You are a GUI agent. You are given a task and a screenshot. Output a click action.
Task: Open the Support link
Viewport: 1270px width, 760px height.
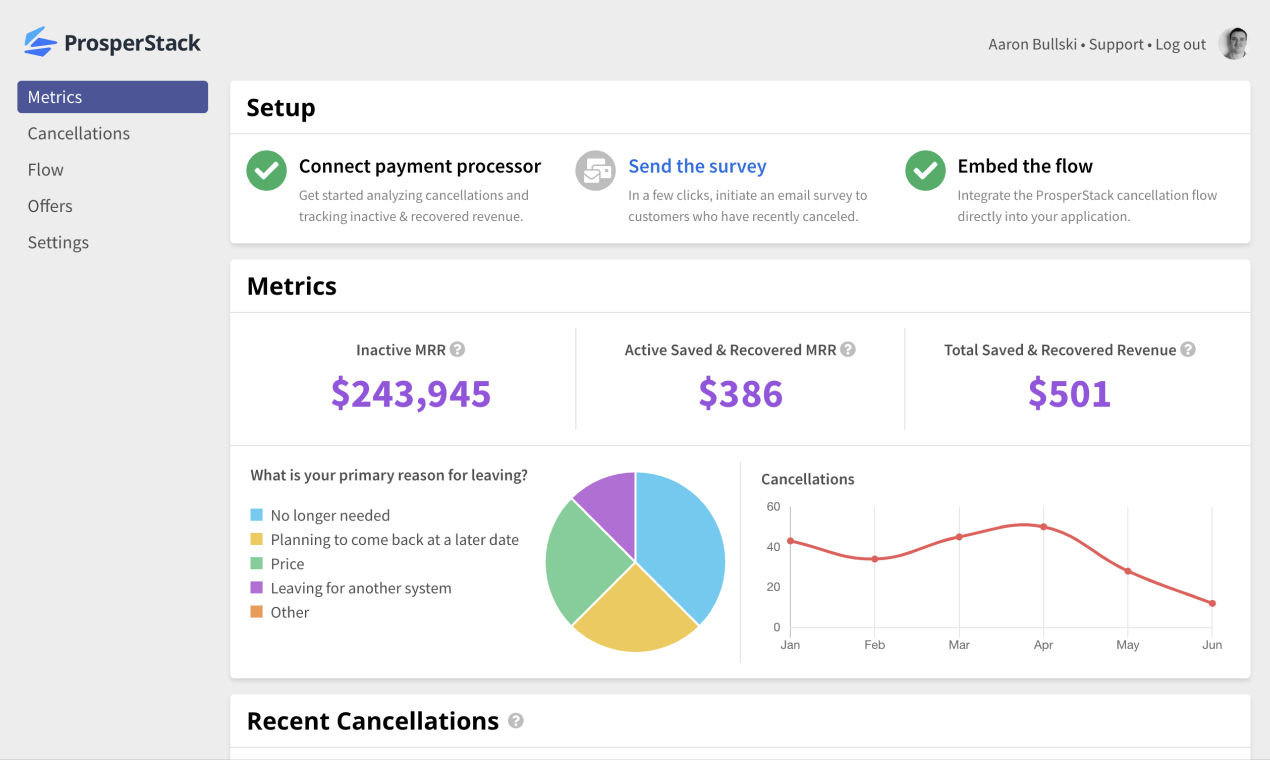(x=1116, y=44)
